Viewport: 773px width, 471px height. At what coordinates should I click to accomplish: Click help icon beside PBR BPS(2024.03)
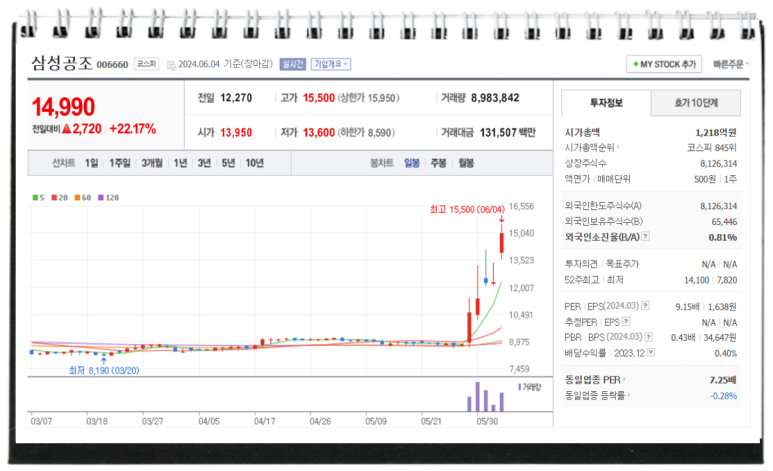[x=645, y=337]
